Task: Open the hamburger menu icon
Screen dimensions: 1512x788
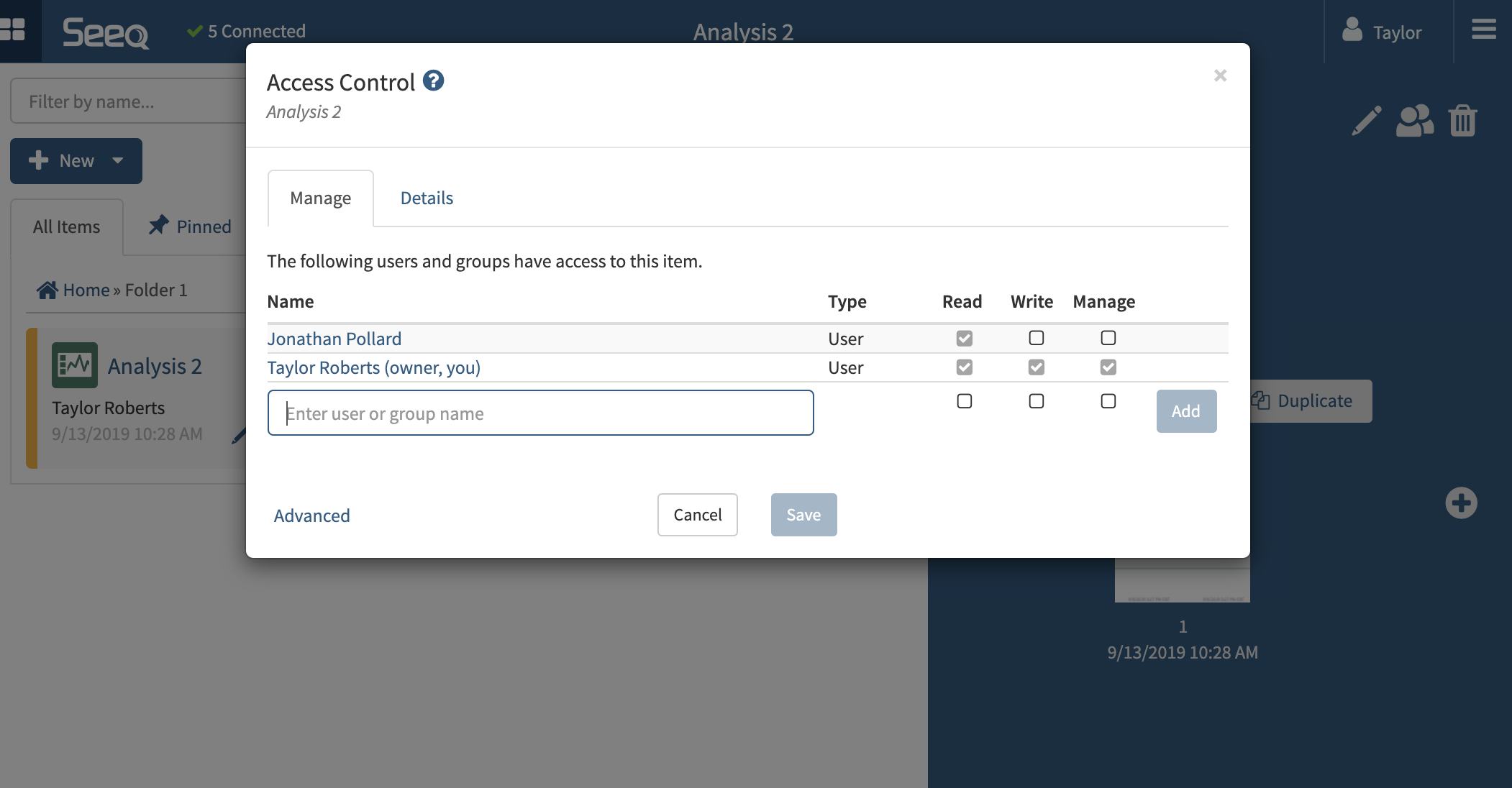Action: [x=1483, y=30]
